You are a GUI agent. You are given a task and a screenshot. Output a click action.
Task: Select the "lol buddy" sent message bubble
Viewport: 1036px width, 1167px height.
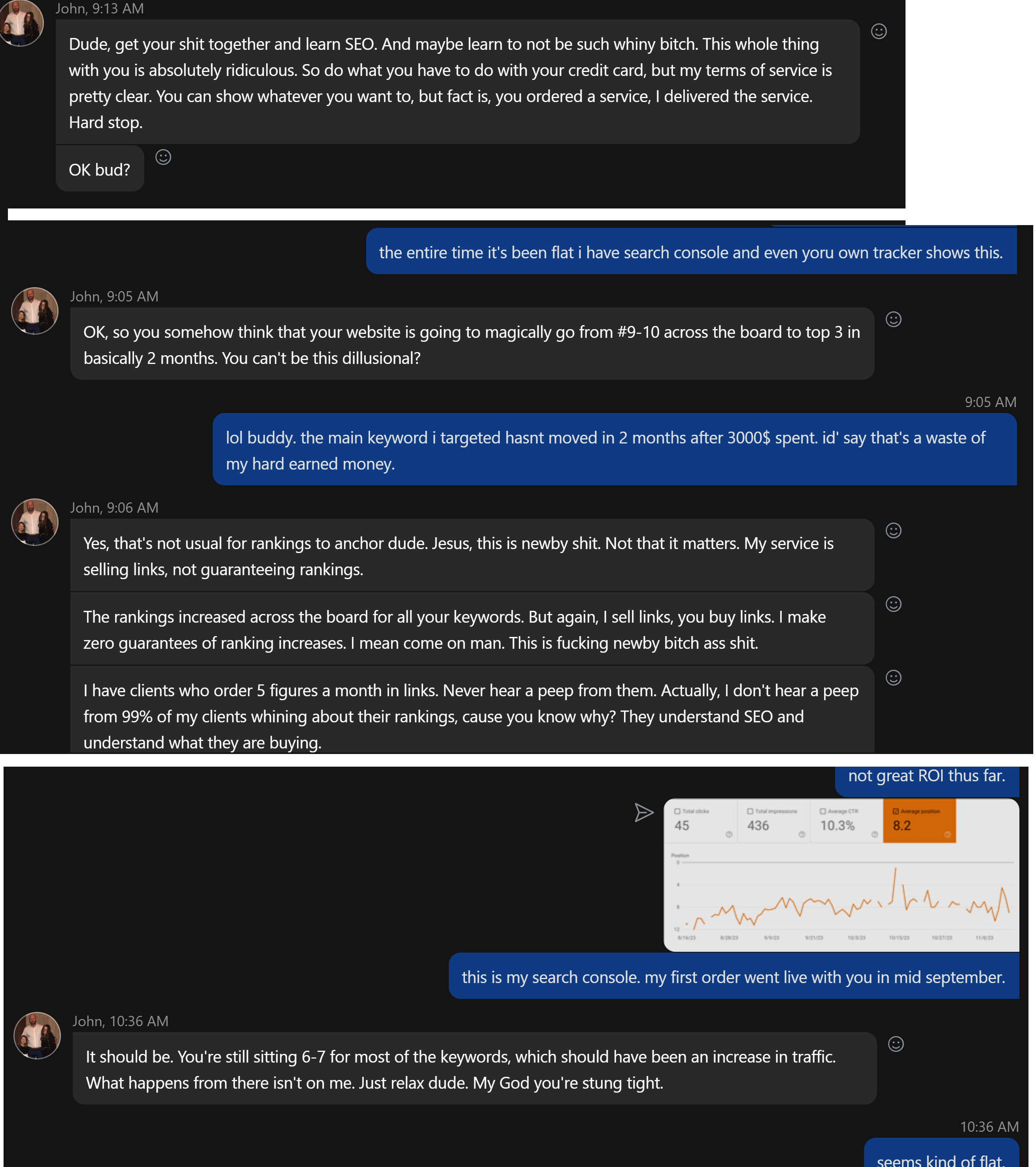614,449
